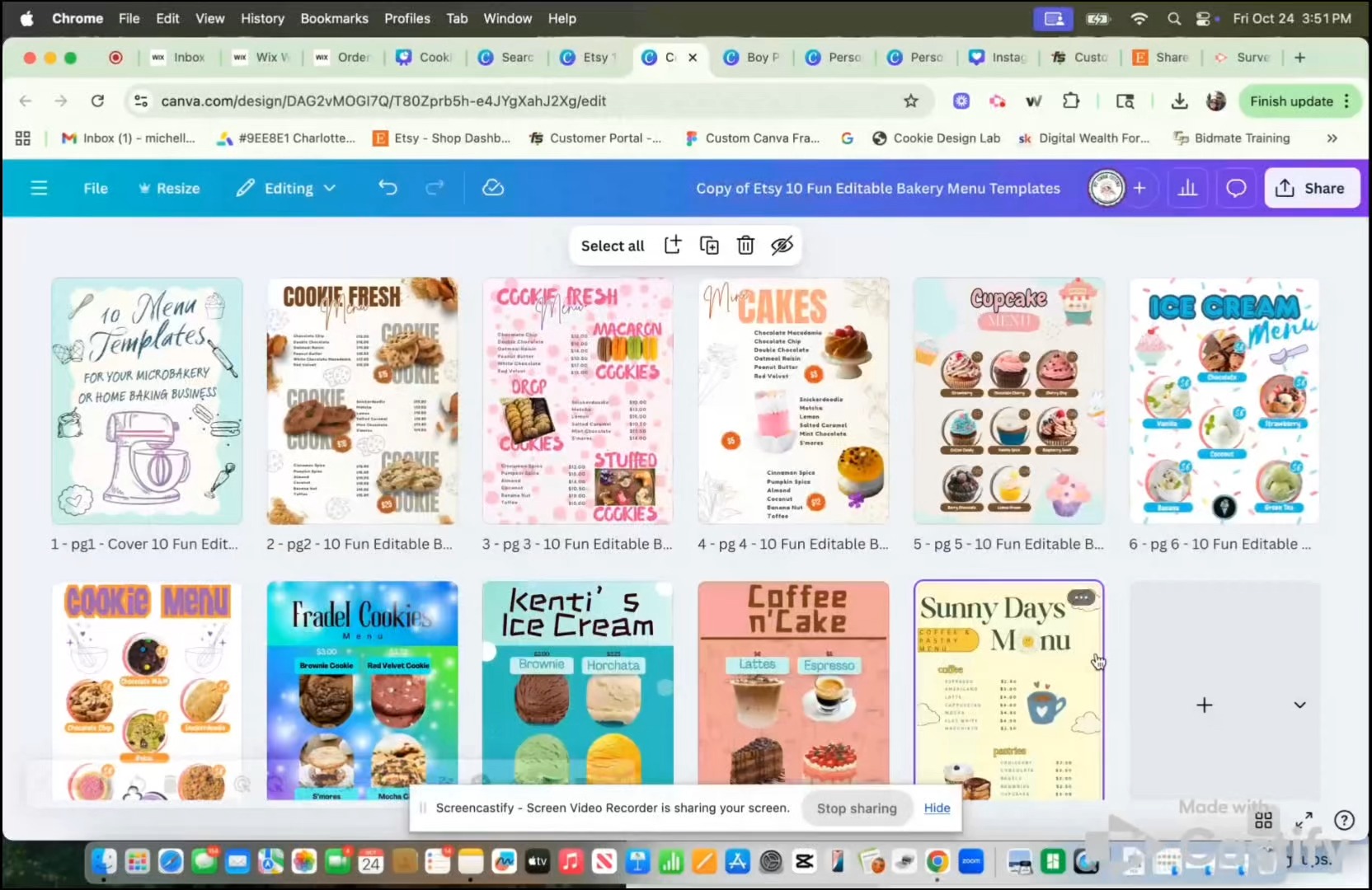Click the redo arrow icon
1372x890 pixels.
(x=435, y=188)
